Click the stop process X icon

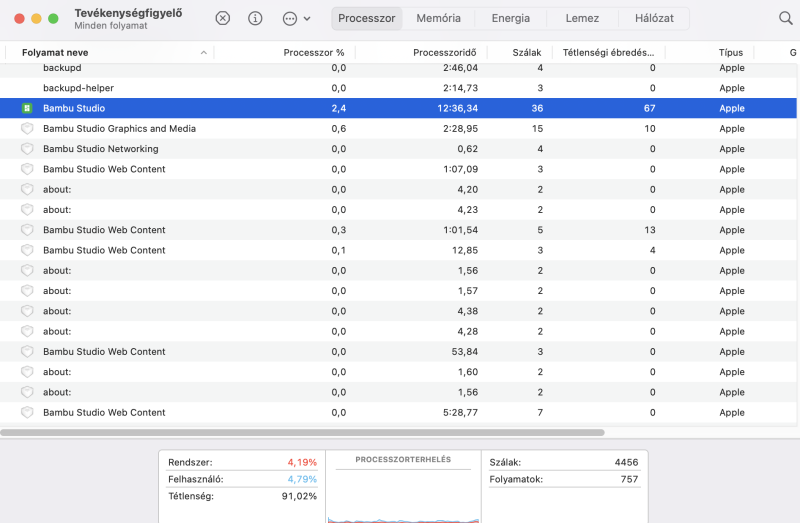(222, 18)
